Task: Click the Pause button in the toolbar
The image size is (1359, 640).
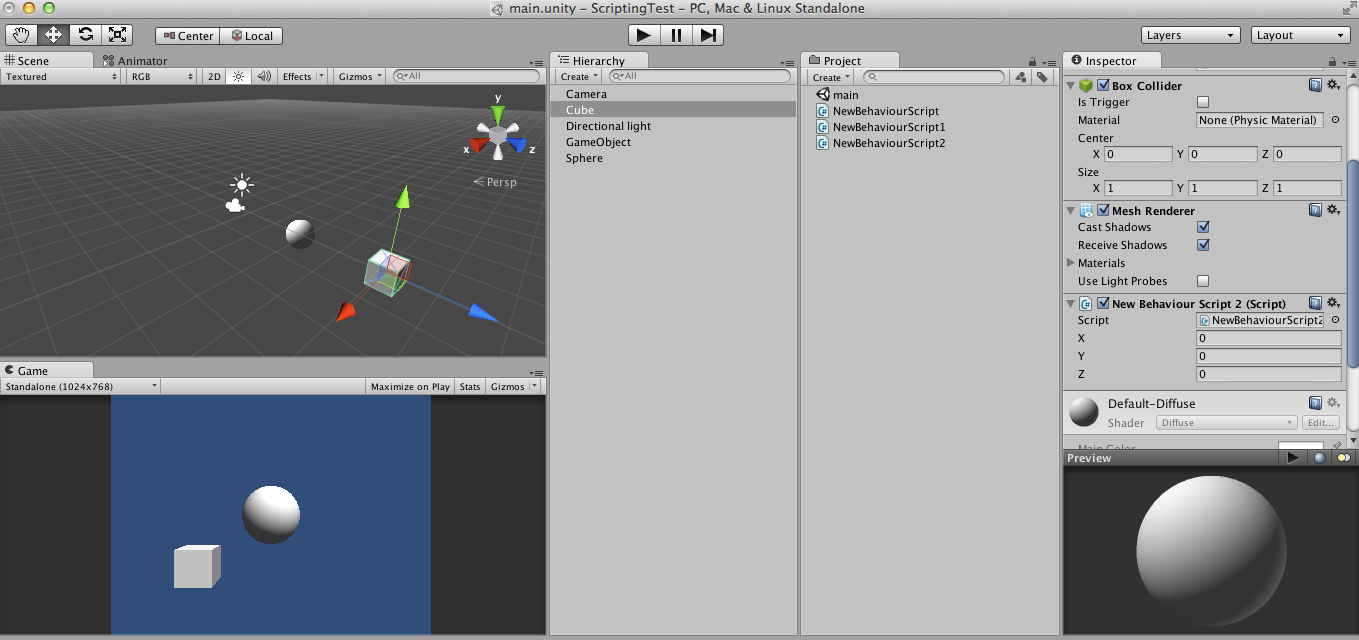Action: point(675,35)
